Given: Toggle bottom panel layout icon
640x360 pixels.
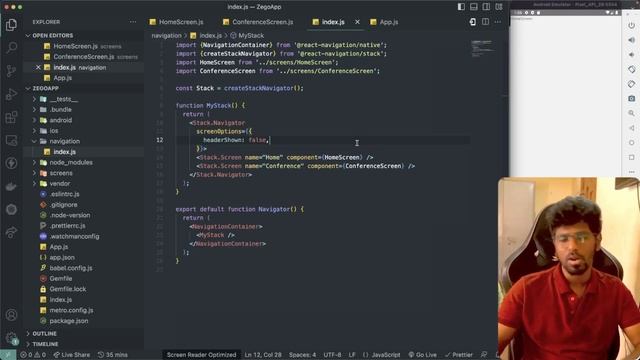Looking at the screenshot, I should 474,7.
